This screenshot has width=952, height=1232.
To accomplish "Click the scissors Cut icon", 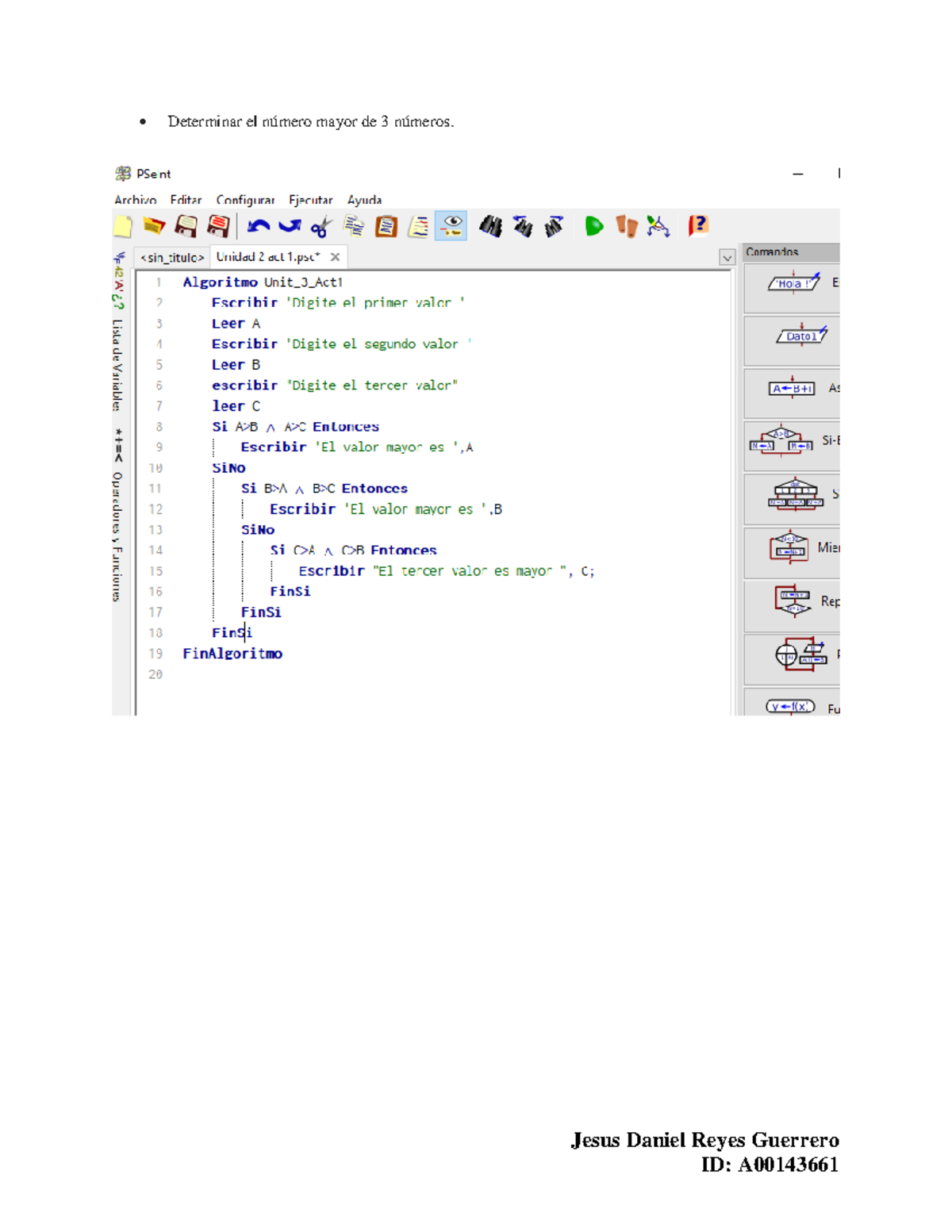I will pos(321,228).
